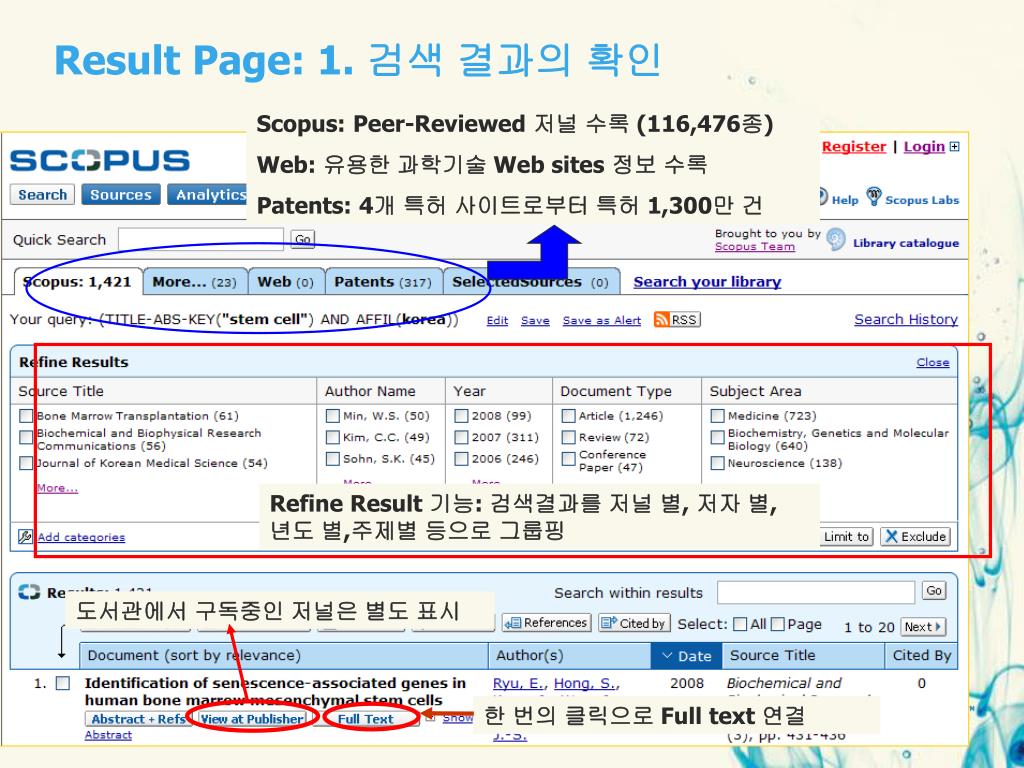Go to Next results page
The width and height of the screenshot is (1024, 768).
[x=923, y=627]
